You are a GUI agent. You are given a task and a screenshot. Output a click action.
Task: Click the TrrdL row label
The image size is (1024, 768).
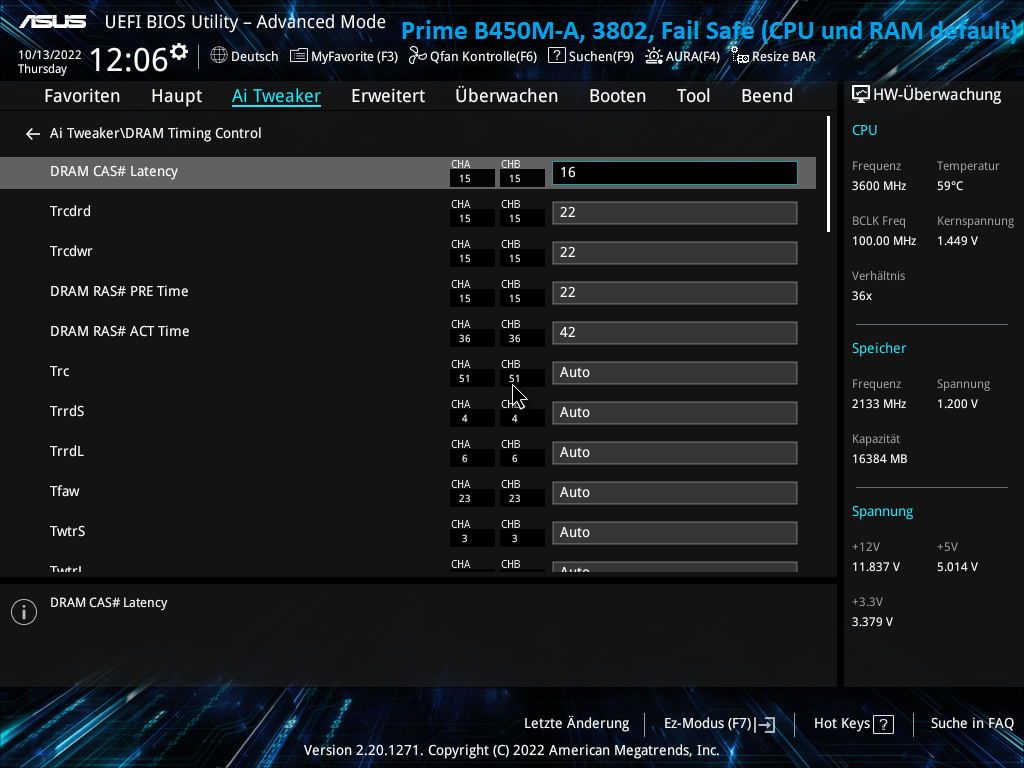[67, 451]
